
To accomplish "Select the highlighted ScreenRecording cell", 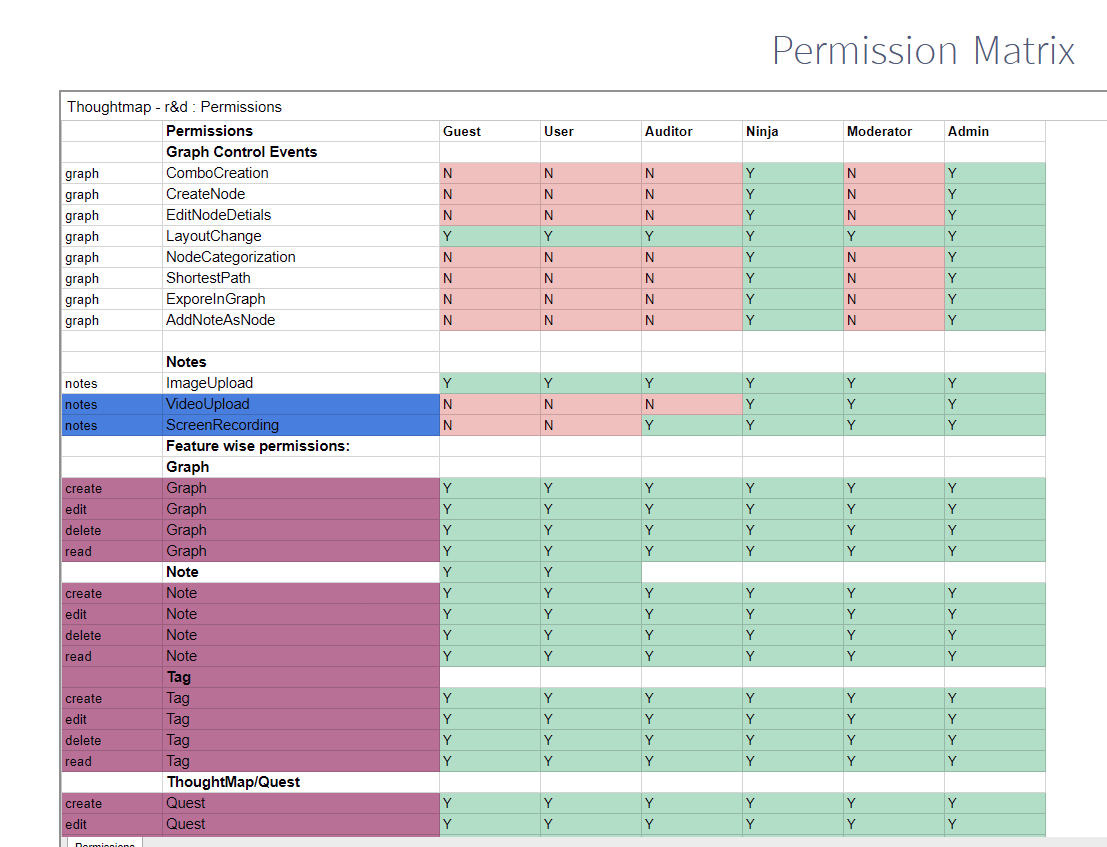I will point(301,425).
